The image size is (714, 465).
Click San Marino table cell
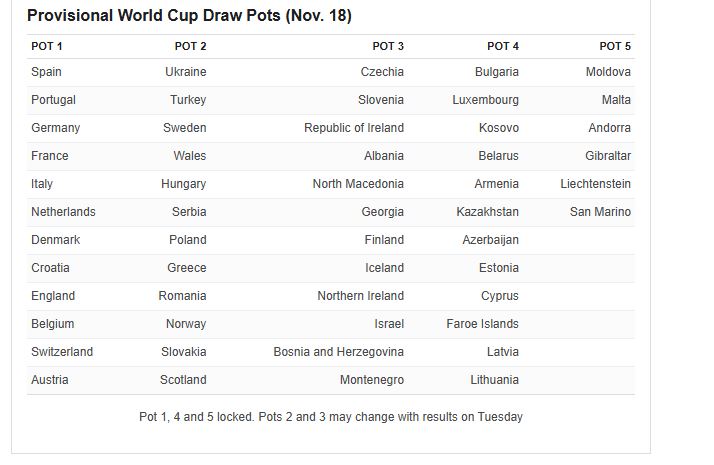click(600, 212)
